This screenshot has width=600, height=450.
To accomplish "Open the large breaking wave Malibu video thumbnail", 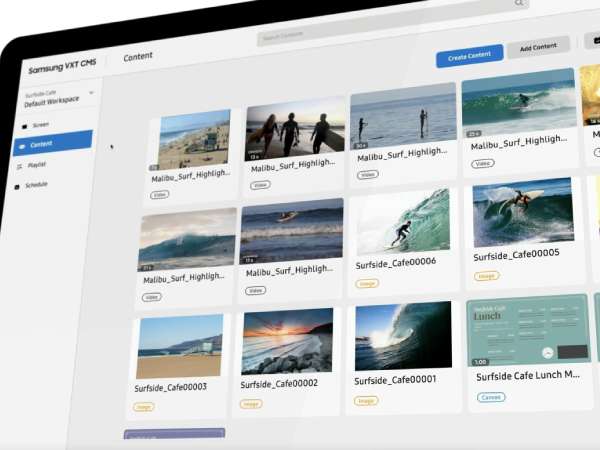I will click(x=187, y=240).
